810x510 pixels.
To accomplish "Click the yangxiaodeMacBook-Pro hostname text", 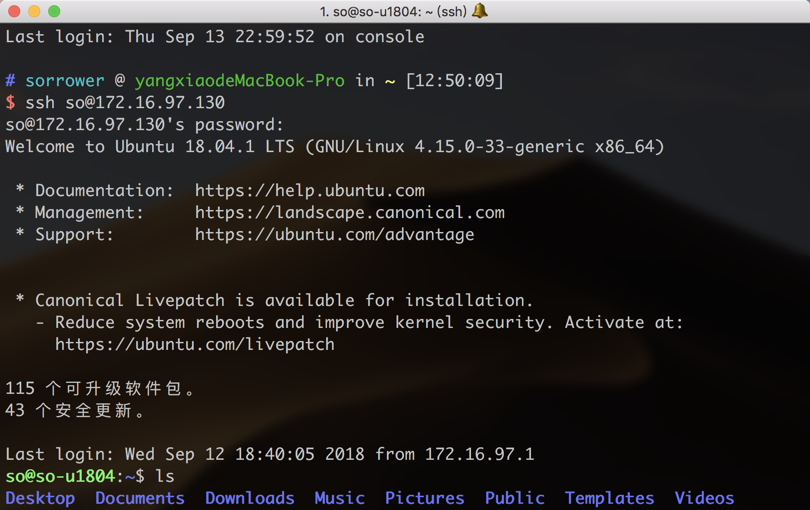I will pyautogui.click(x=239, y=80).
